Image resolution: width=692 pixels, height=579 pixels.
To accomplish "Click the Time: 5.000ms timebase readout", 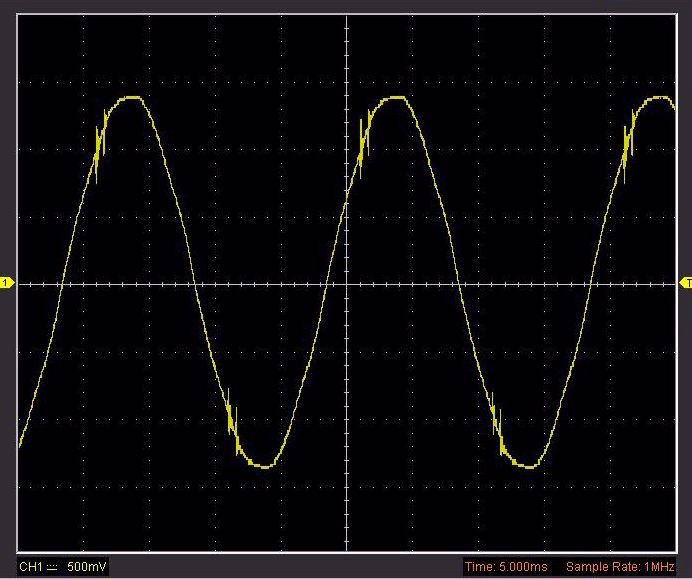I will pyautogui.click(x=506, y=567).
